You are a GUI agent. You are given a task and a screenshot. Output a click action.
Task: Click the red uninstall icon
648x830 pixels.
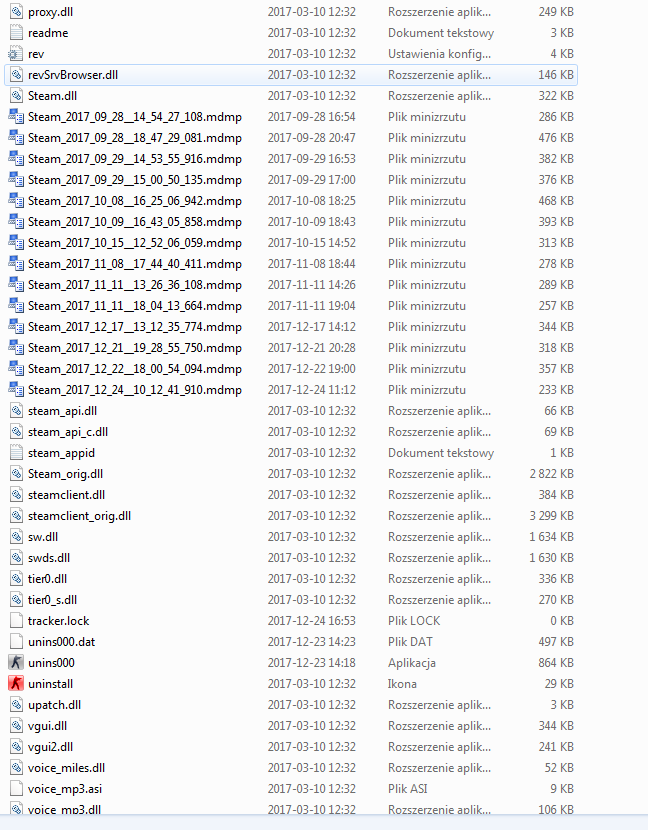[16, 683]
